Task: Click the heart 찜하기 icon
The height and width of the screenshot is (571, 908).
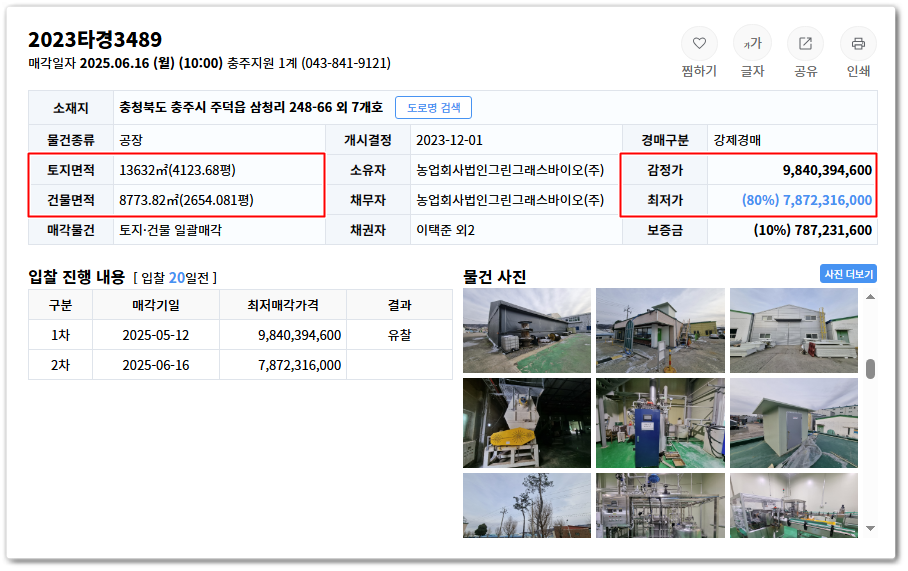Action: [699, 43]
